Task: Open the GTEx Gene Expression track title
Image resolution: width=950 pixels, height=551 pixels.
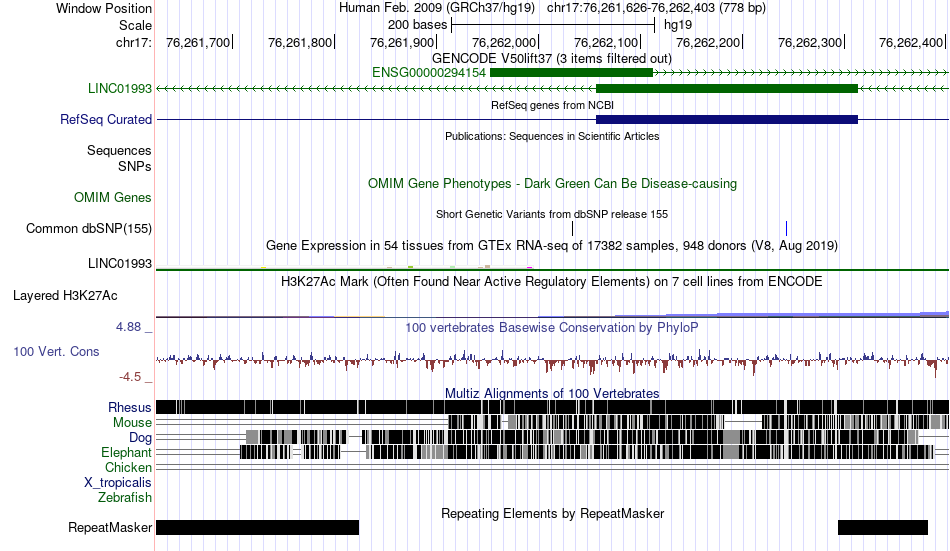Action: click(x=552, y=245)
